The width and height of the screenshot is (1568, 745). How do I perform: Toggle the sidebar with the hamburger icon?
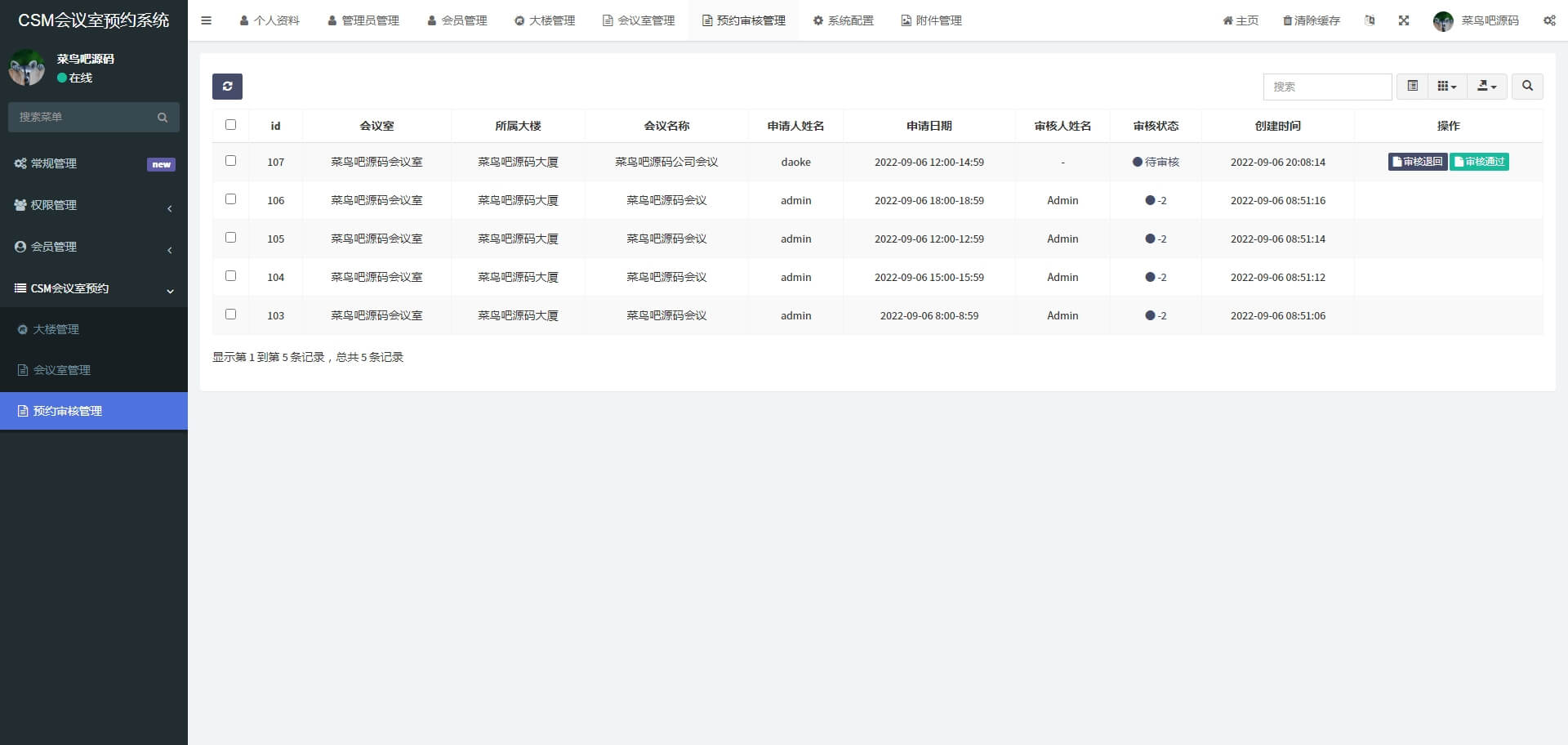click(x=206, y=20)
